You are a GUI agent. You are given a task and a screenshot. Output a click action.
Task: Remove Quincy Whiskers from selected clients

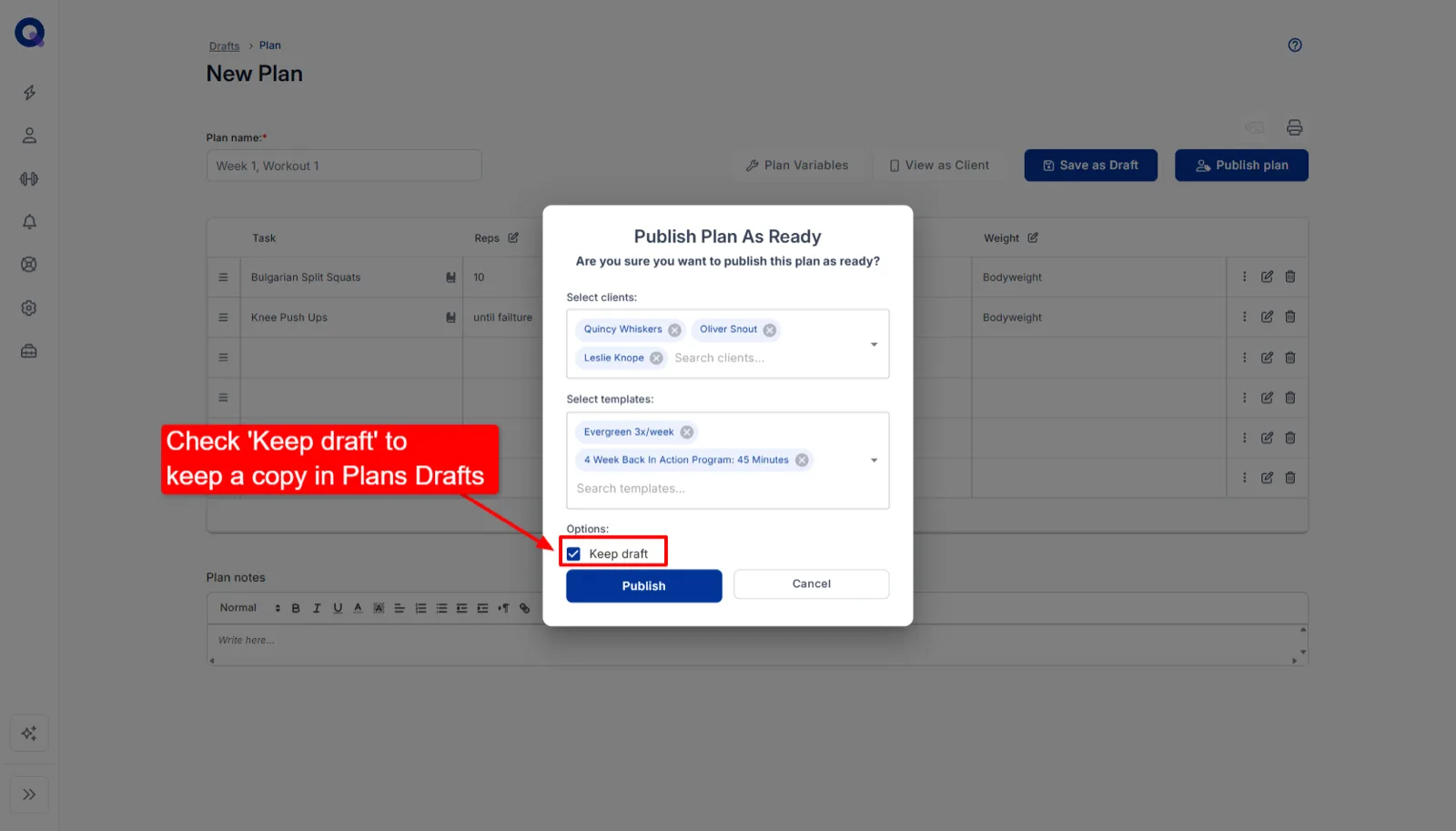click(674, 330)
